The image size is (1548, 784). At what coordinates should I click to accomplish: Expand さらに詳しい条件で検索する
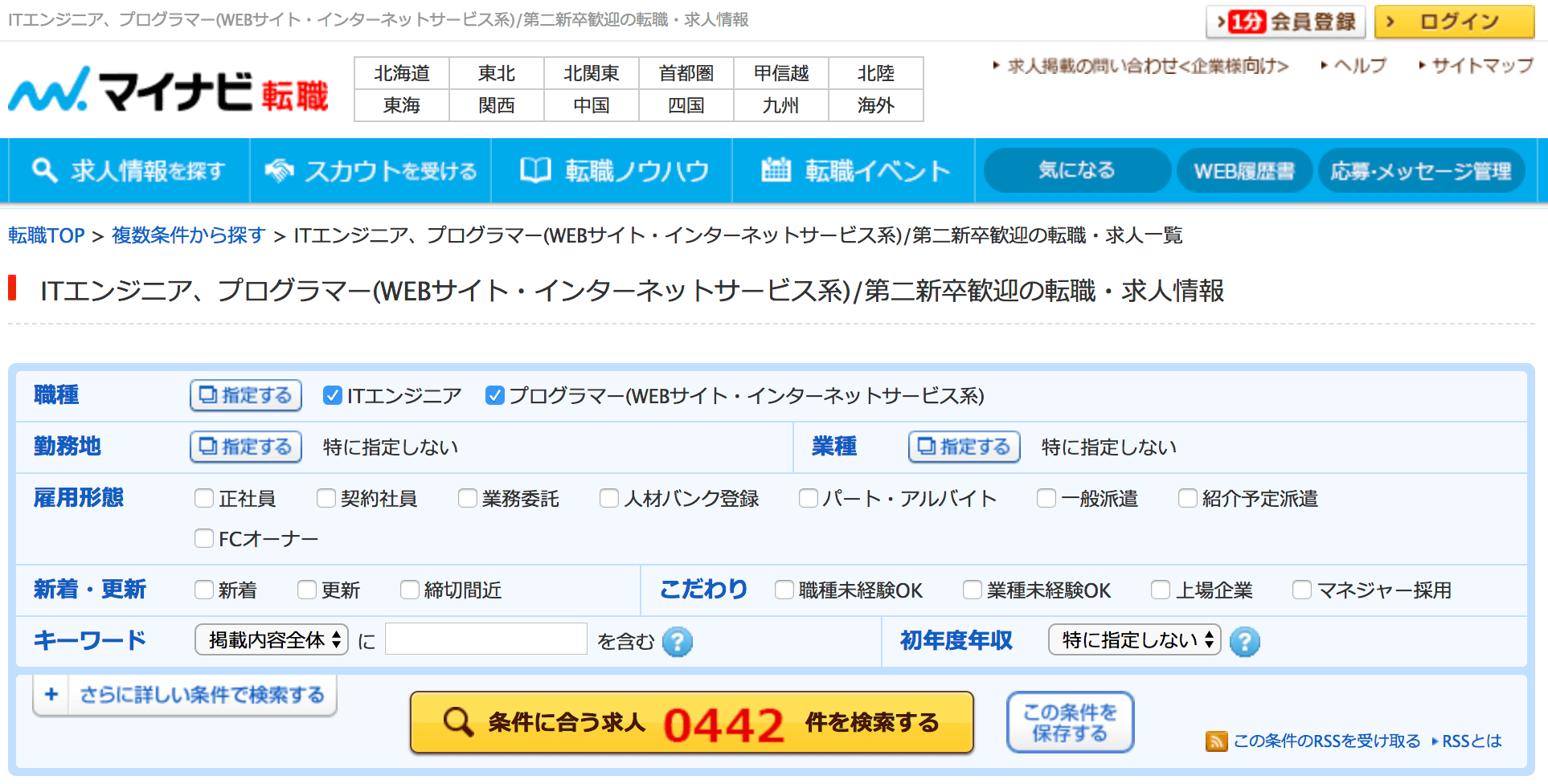pos(185,695)
